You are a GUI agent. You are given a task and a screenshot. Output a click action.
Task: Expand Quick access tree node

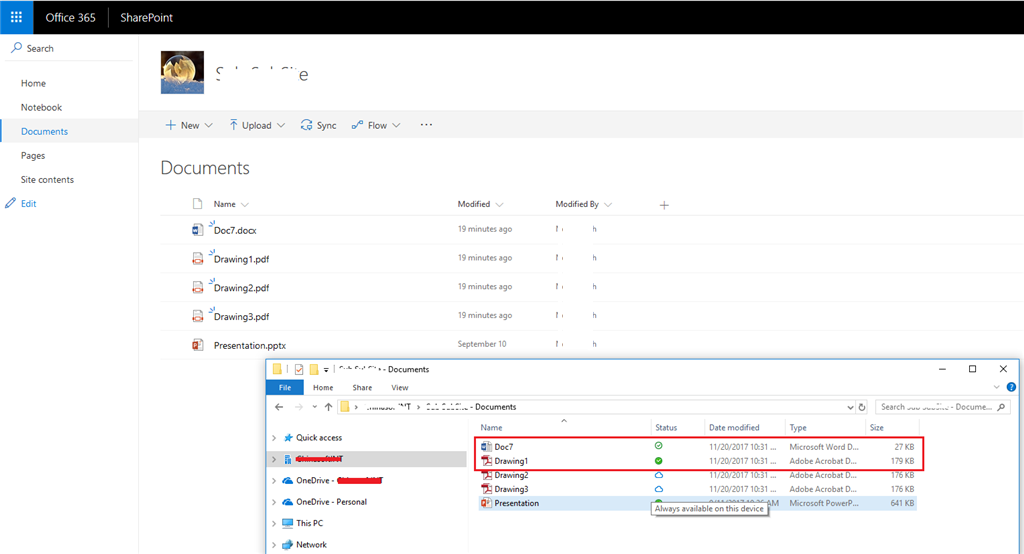(x=274, y=438)
